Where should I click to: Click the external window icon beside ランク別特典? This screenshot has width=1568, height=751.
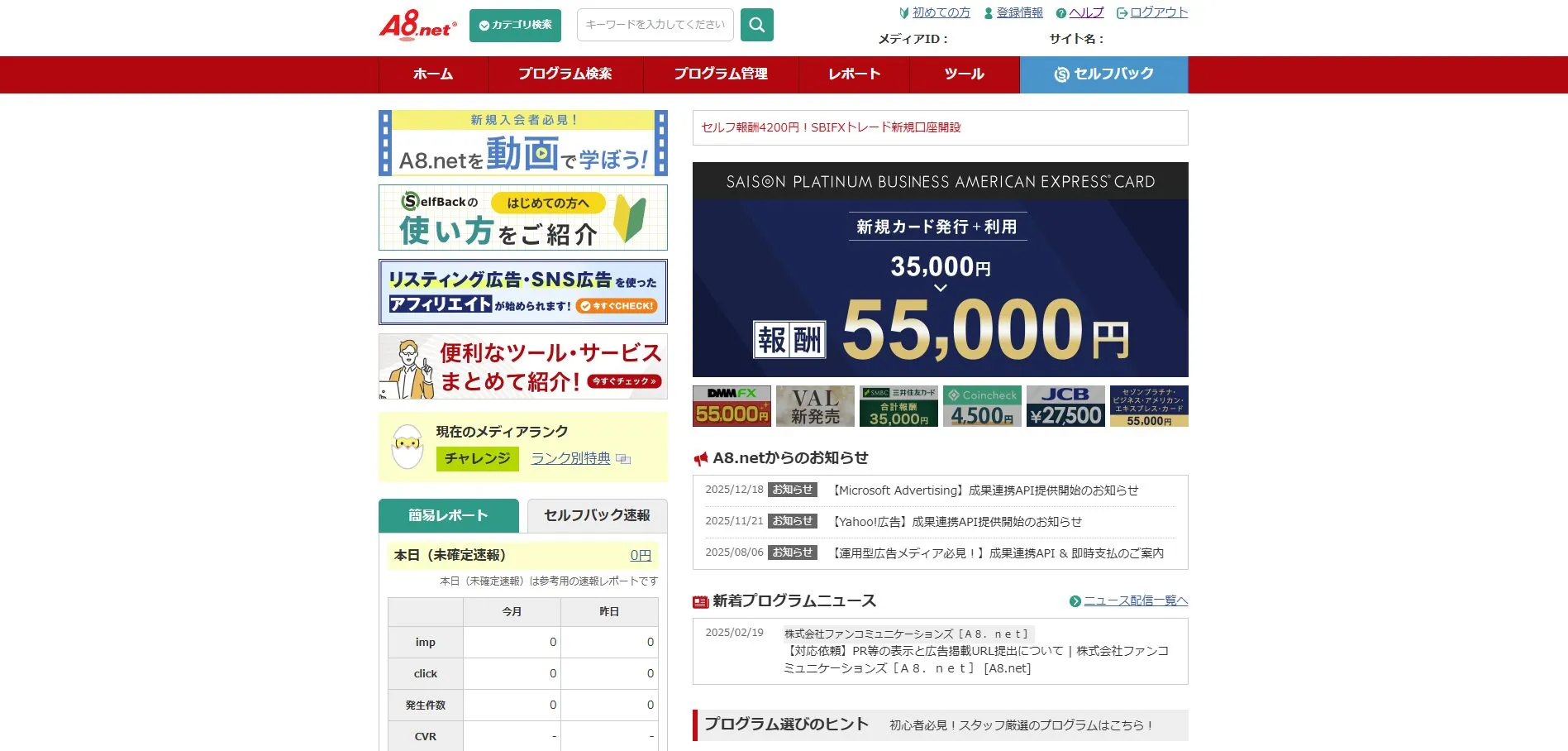623,459
